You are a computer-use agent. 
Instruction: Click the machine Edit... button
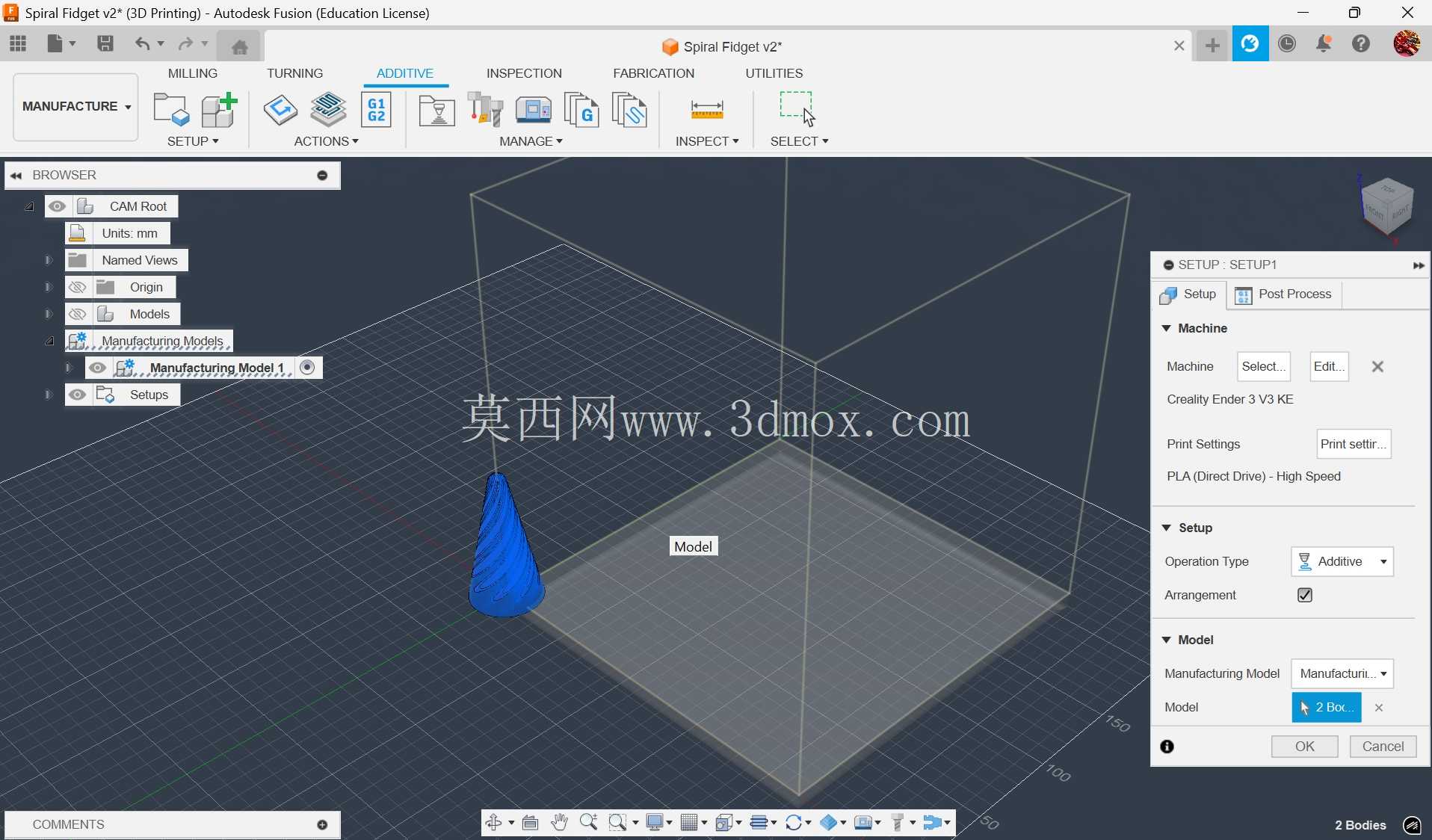coord(1329,366)
